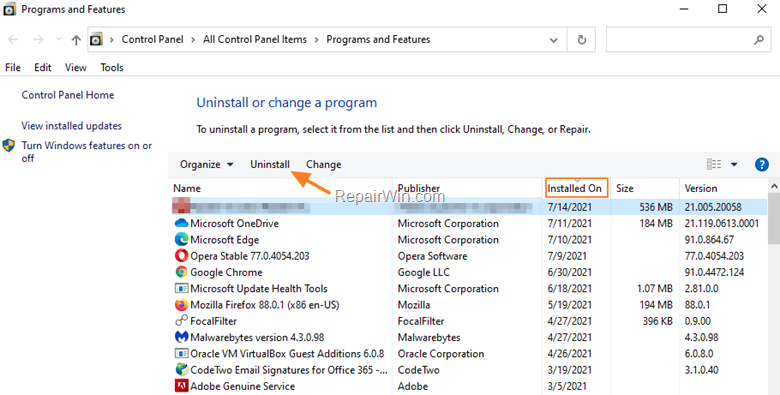Open View installed updates link
This screenshot has width=780, height=395.
pyautogui.click(x=72, y=126)
